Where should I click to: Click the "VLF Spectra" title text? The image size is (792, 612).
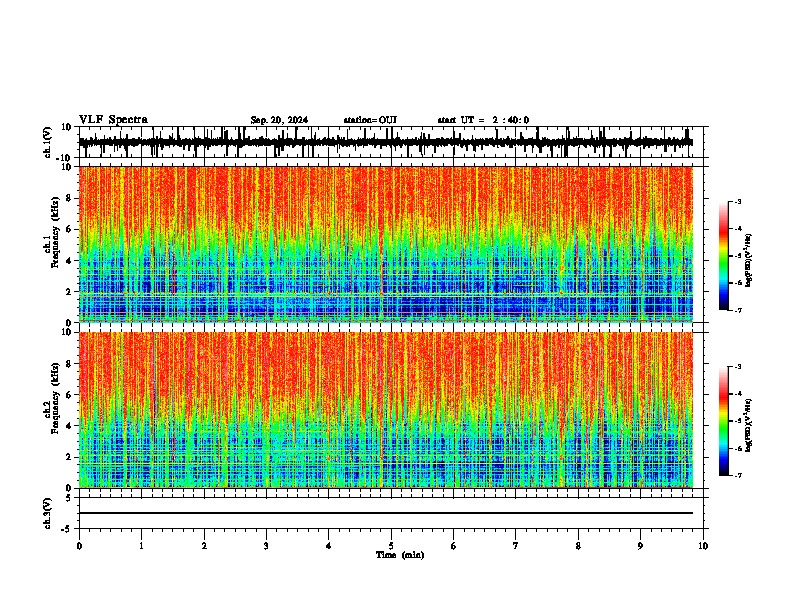pyautogui.click(x=113, y=120)
